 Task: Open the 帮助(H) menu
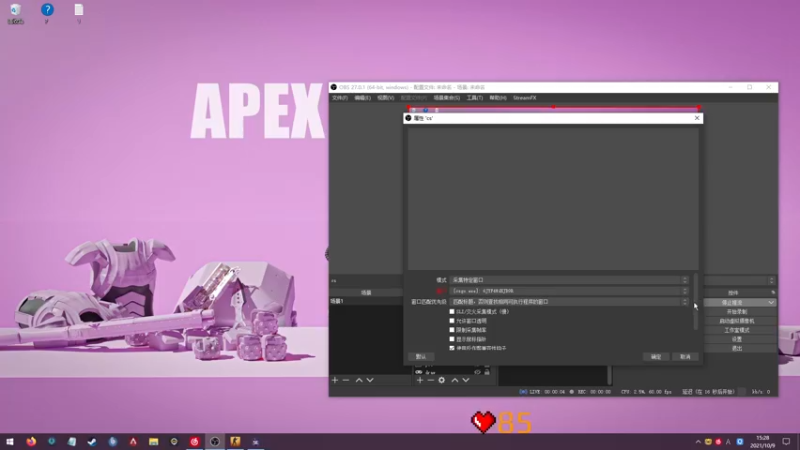coord(497,97)
